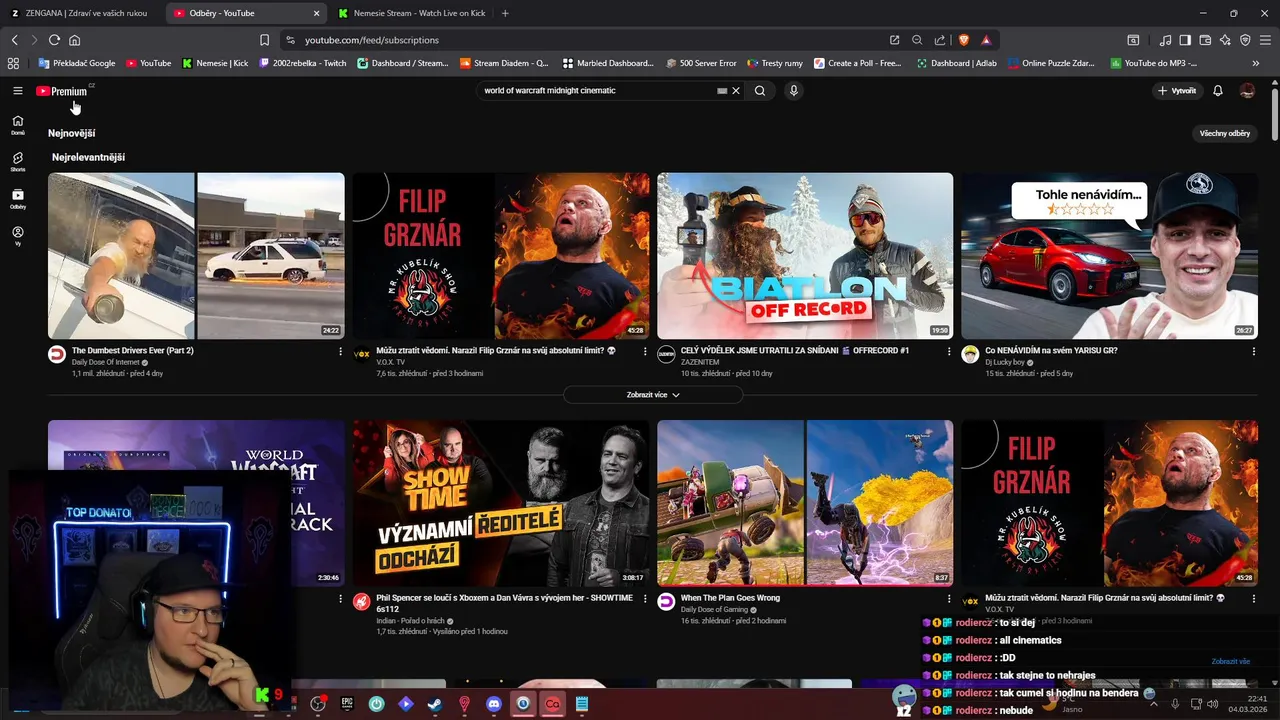Open Brave Leo AI sparkle icon
The image size is (1280, 720).
1225,40
